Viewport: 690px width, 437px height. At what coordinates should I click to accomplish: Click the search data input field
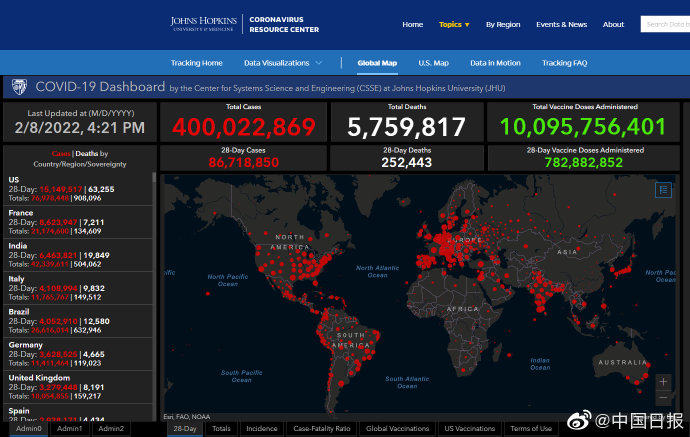click(664, 24)
